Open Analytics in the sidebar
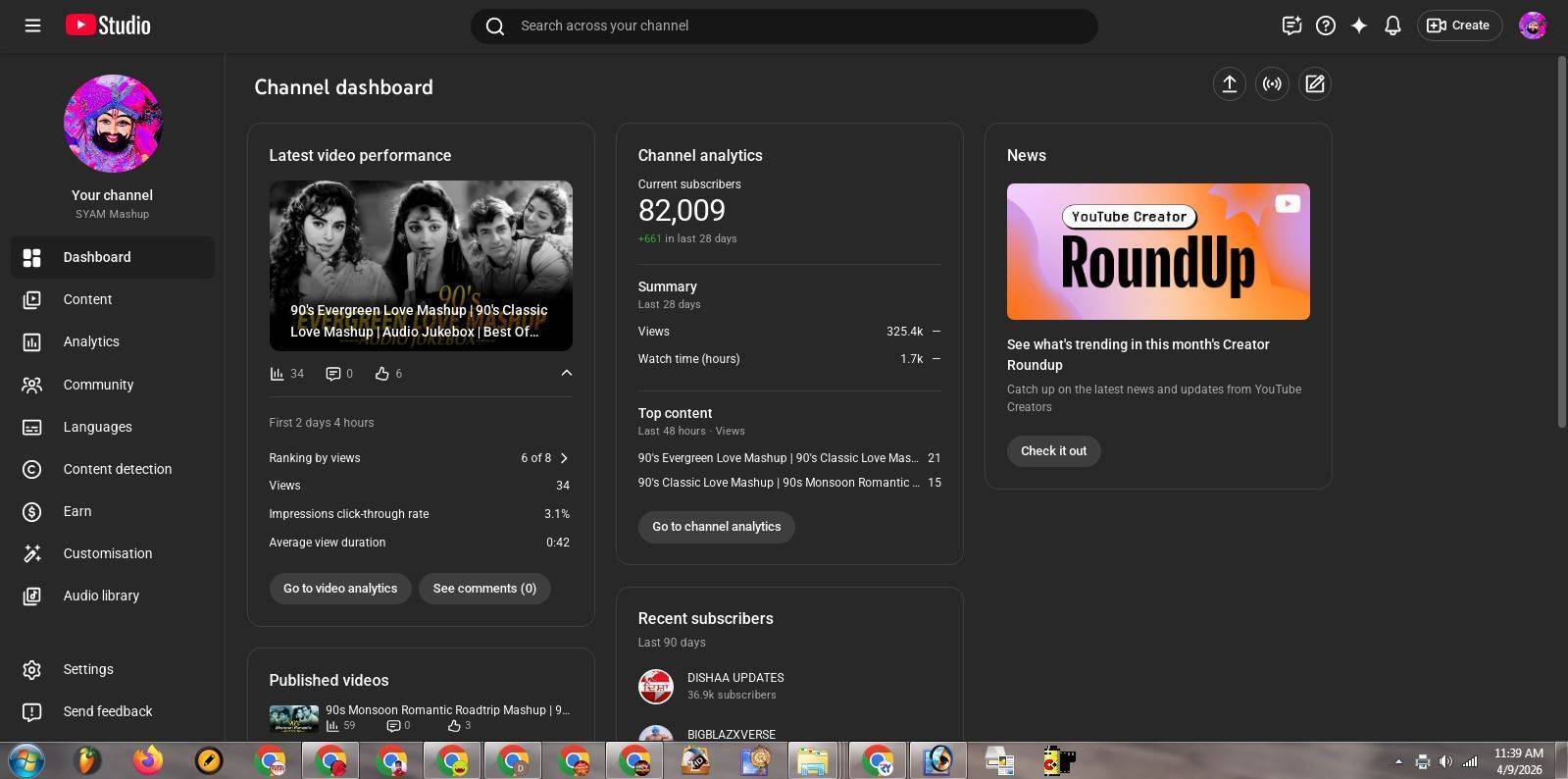Image resolution: width=1568 pixels, height=779 pixels. (91, 341)
